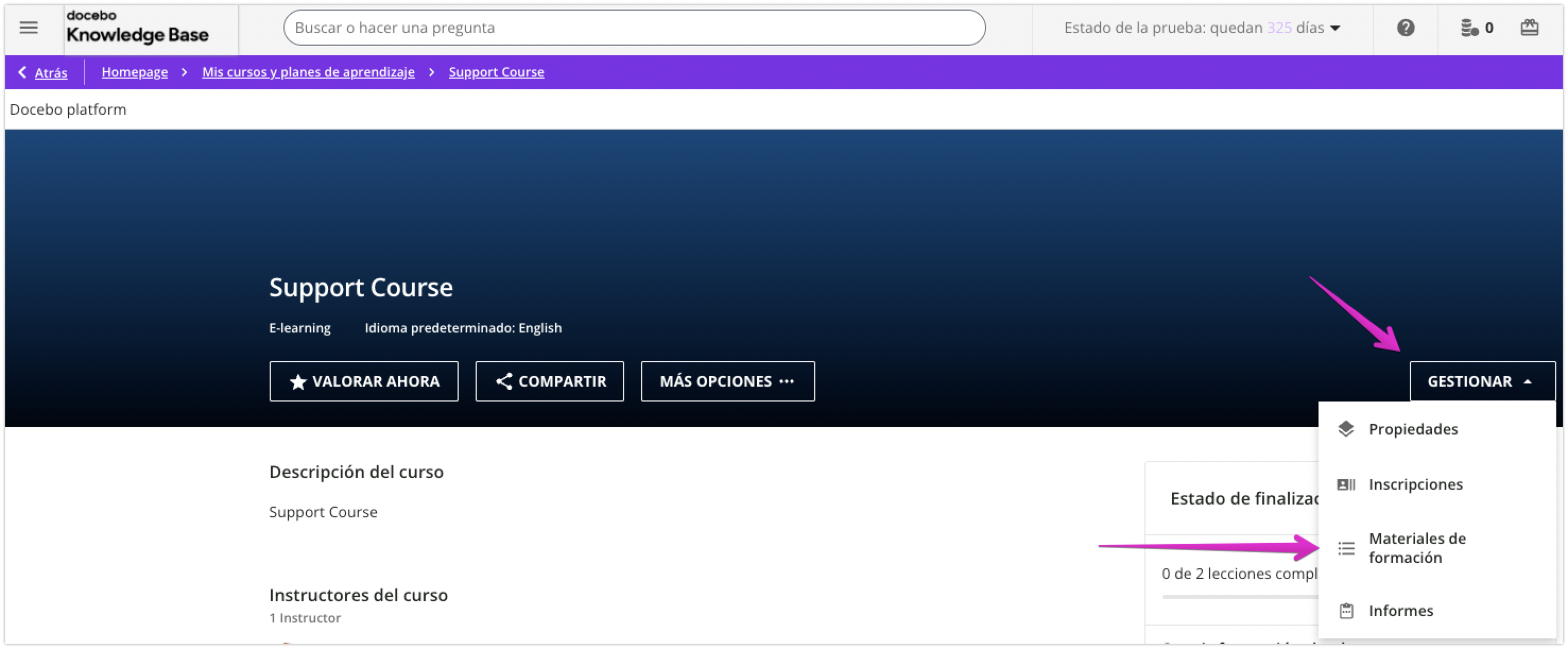The image size is (1568, 649).
Task: Open the Homepage breadcrumb link
Action: [x=134, y=72]
